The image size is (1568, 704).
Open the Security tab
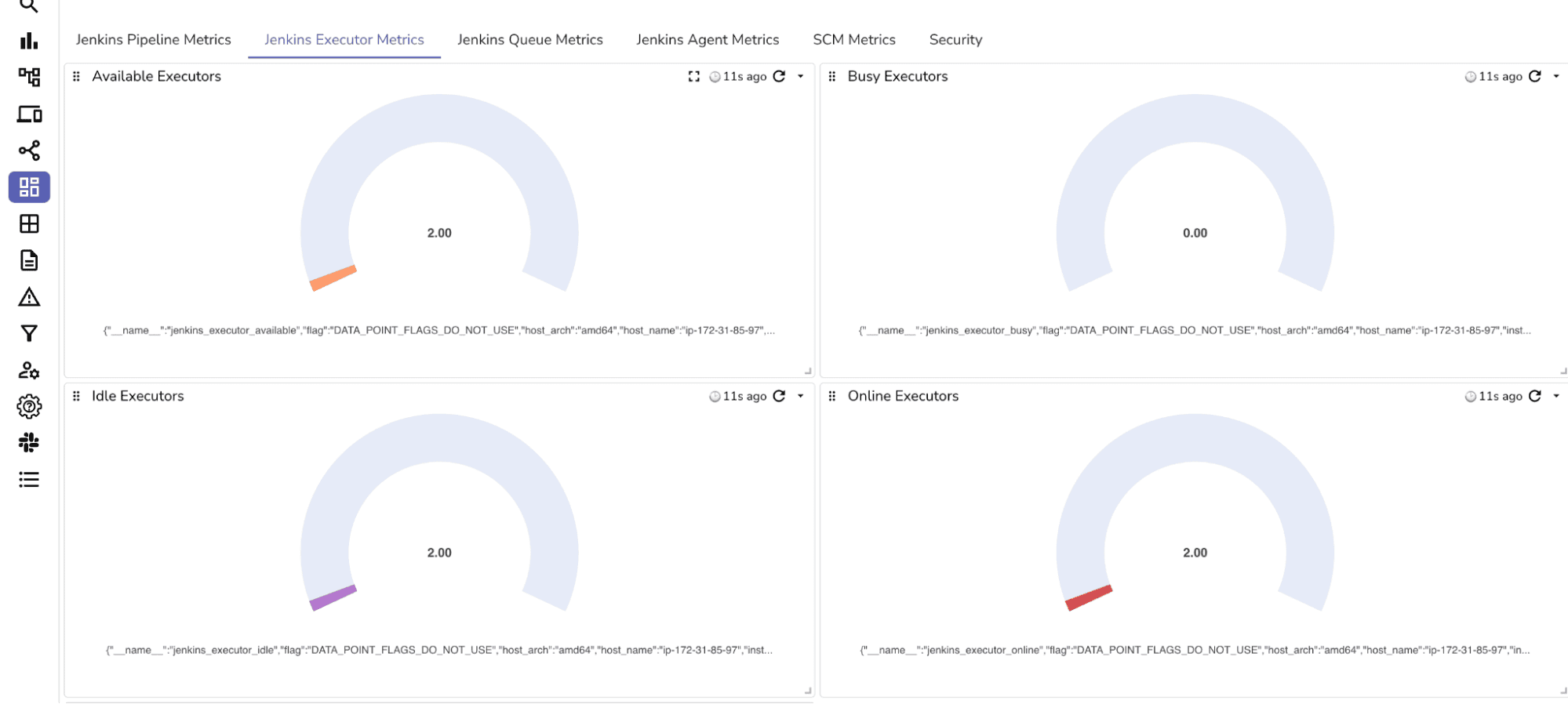955,39
